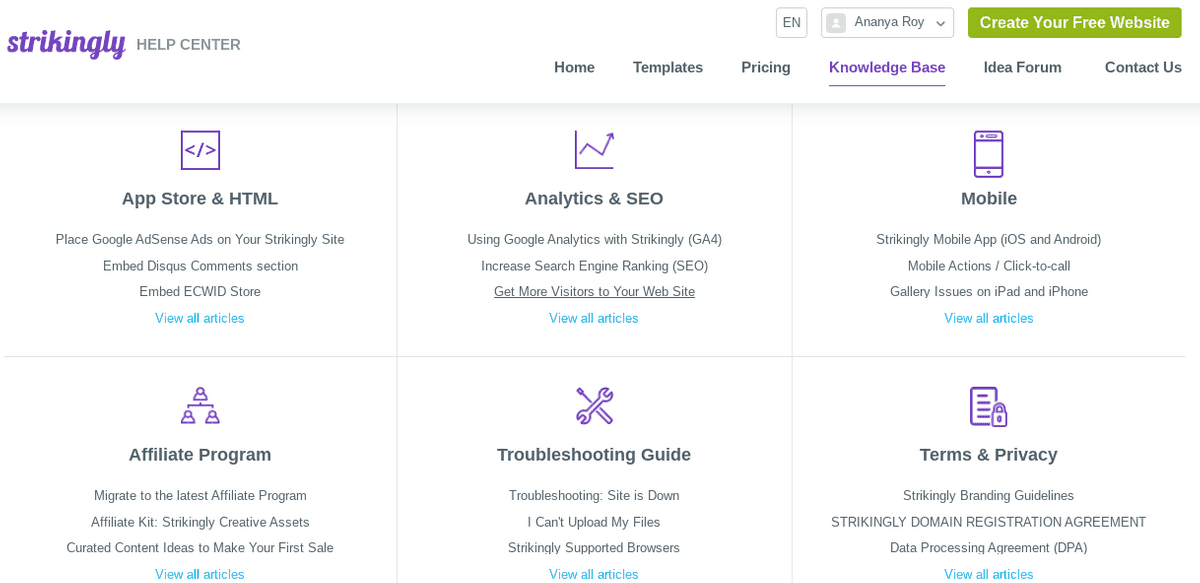
Task: View all articles under App Store & HTML
Action: pos(200,318)
